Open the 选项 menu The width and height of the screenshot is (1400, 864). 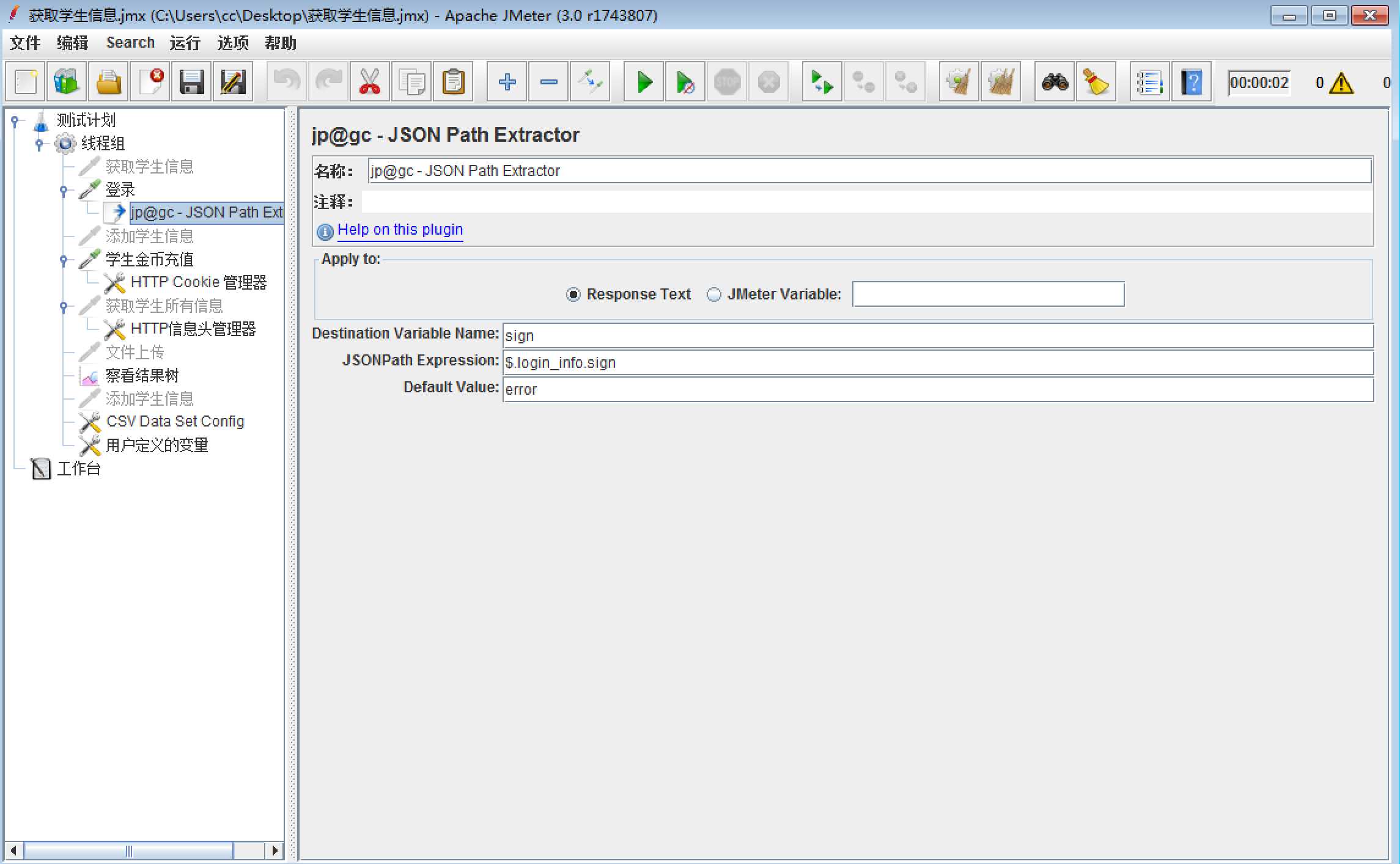(233, 43)
